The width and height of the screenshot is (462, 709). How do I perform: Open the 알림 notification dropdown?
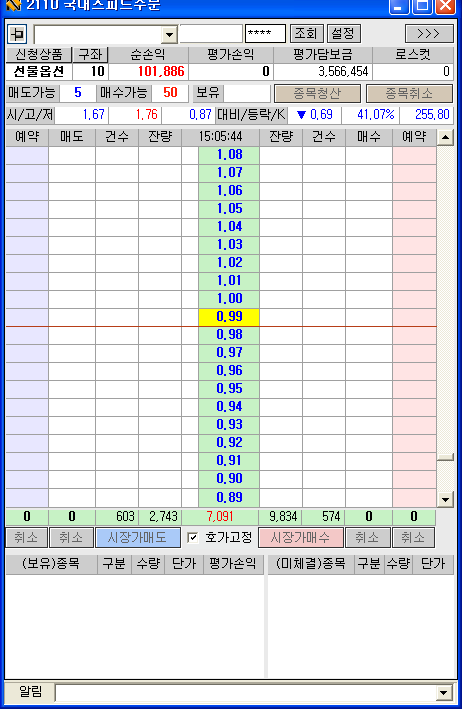point(444,693)
